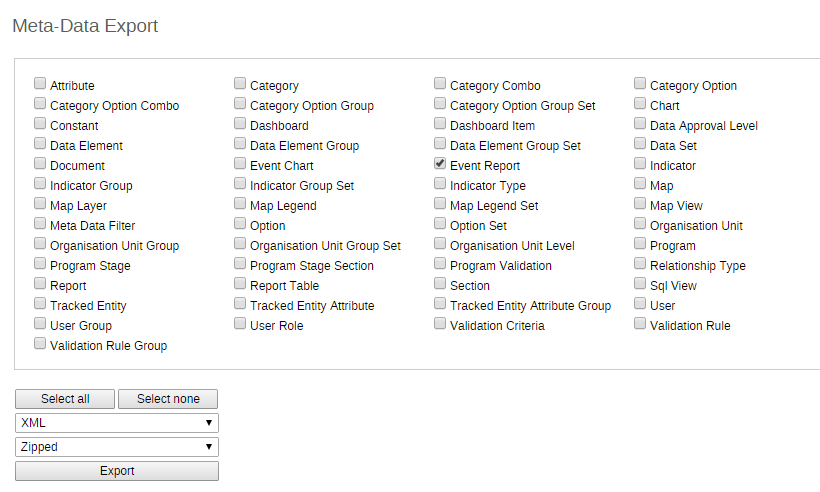
Task: Select the Organisation Unit checkbox
Action: tap(640, 224)
